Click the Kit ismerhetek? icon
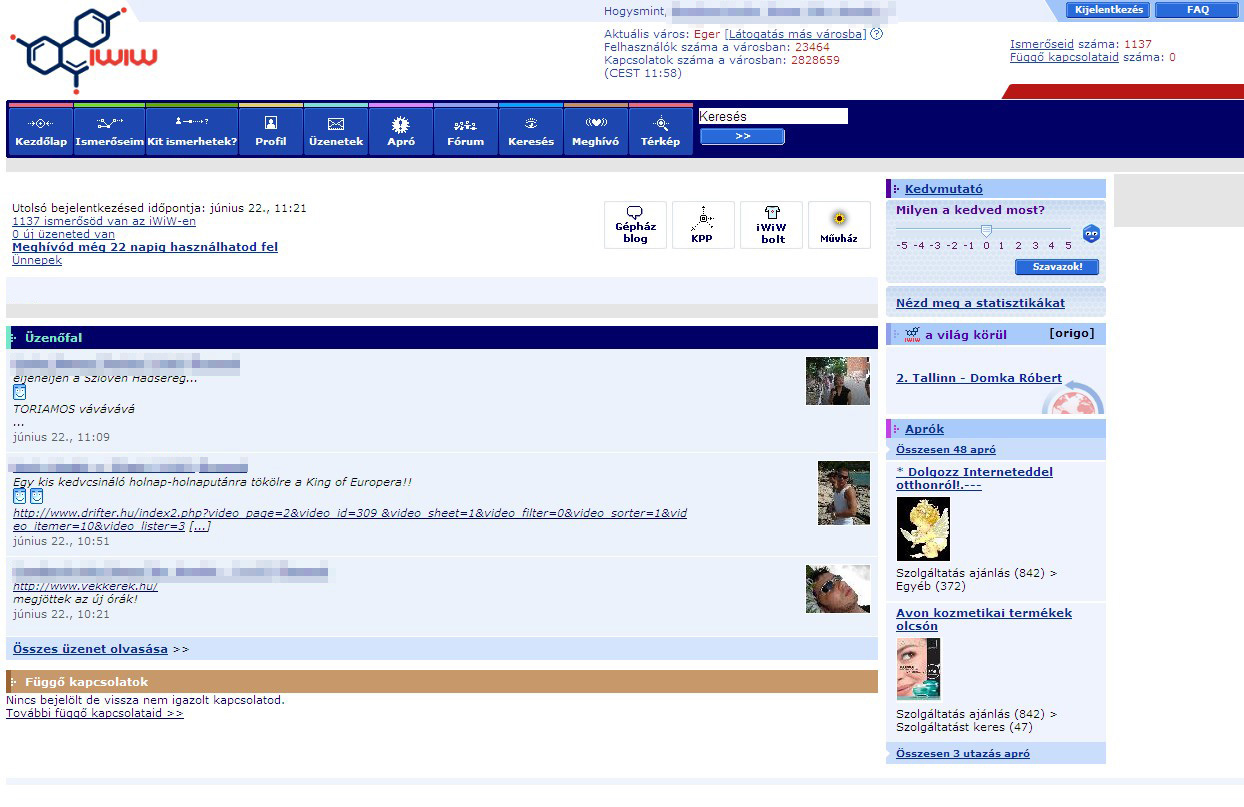The height and width of the screenshot is (807, 1244). pos(190,122)
